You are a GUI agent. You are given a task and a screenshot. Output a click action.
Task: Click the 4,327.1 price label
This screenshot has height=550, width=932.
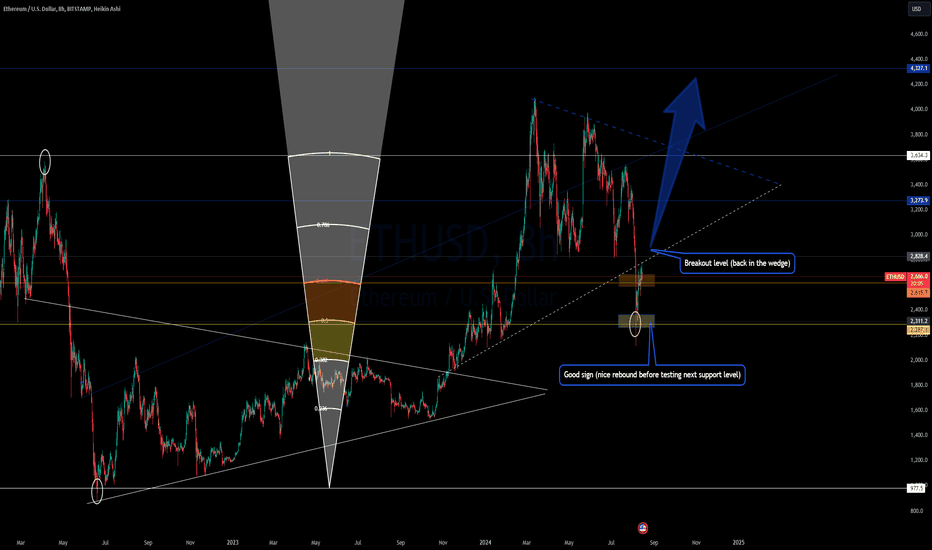coord(918,68)
